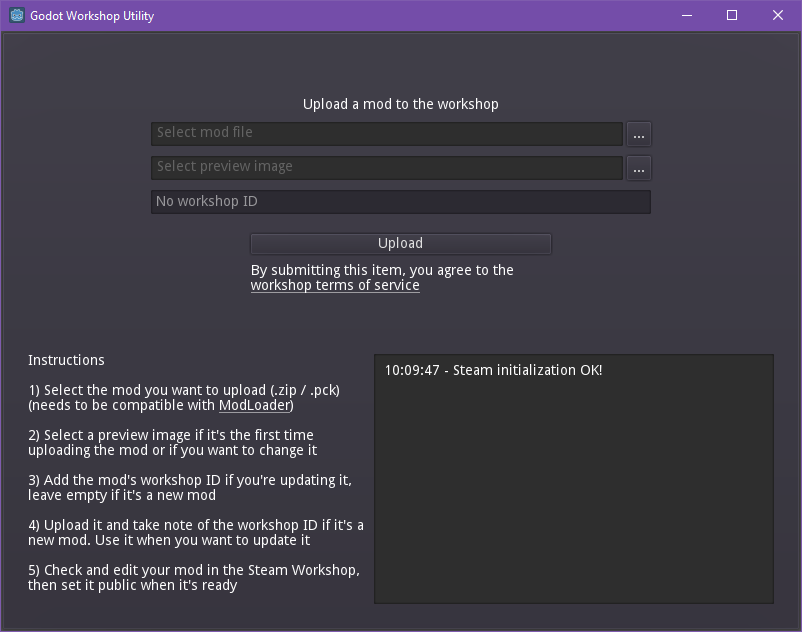Minimize the Godot Workshop Utility window
The width and height of the screenshot is (802, 632).
pos(687,15)
